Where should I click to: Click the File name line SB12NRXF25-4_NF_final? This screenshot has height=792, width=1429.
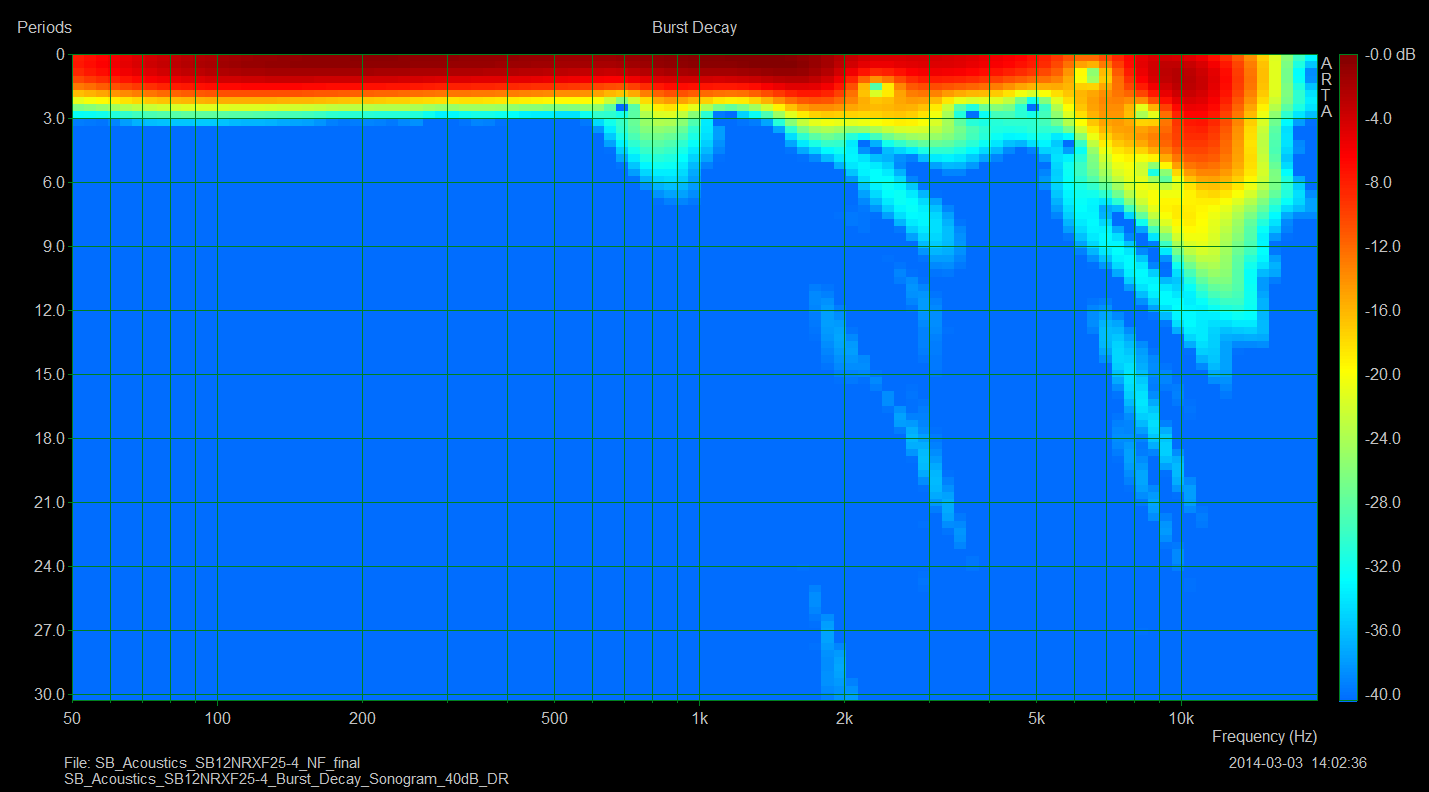(212, 763)
